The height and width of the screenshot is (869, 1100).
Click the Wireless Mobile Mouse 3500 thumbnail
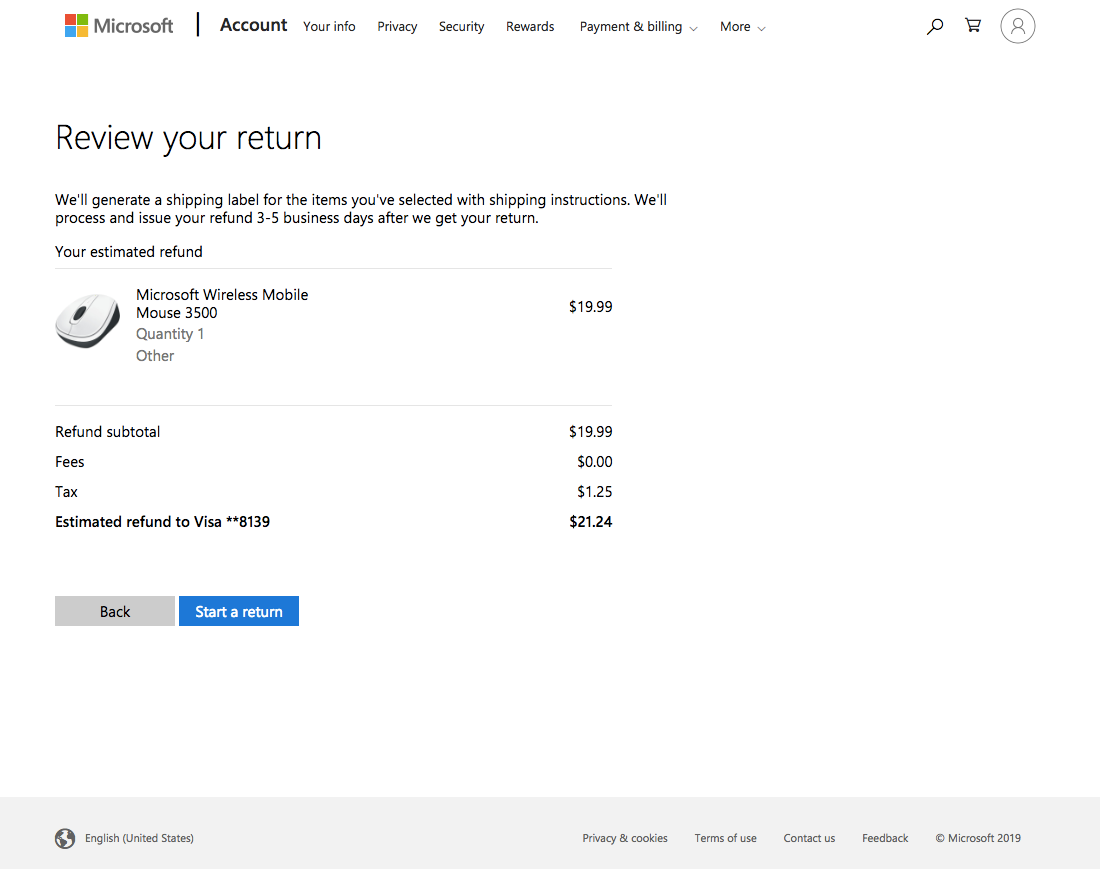[x=88, y=321]
